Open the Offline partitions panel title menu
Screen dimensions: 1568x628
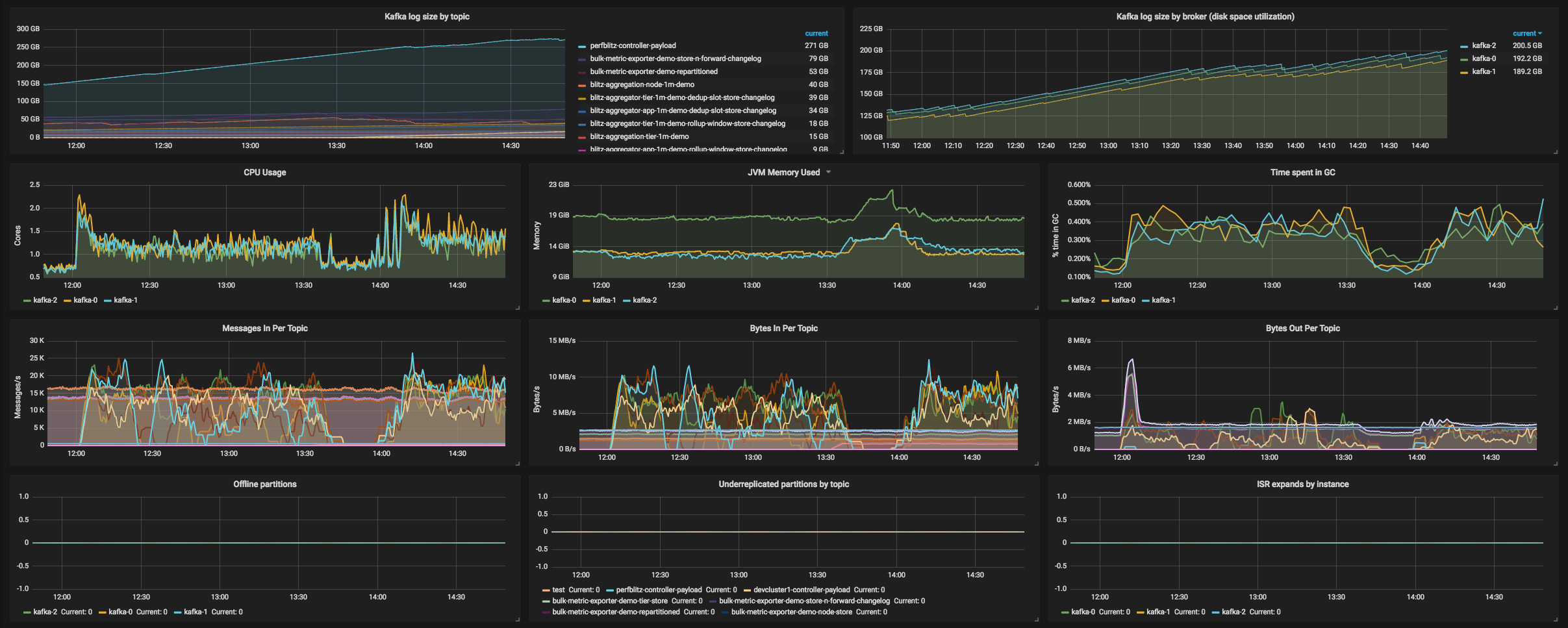(x=264, y=484)
